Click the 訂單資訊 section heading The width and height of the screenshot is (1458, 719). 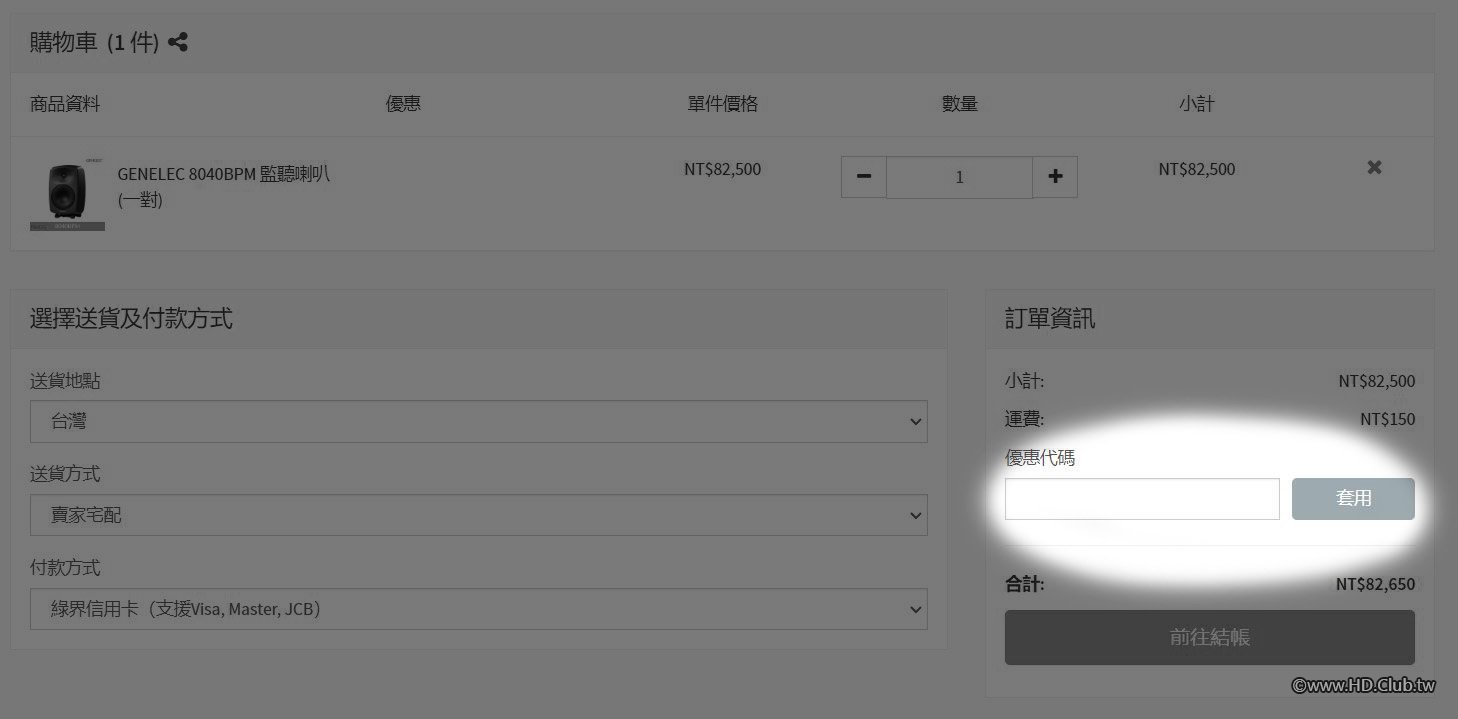coord(1050,319)
